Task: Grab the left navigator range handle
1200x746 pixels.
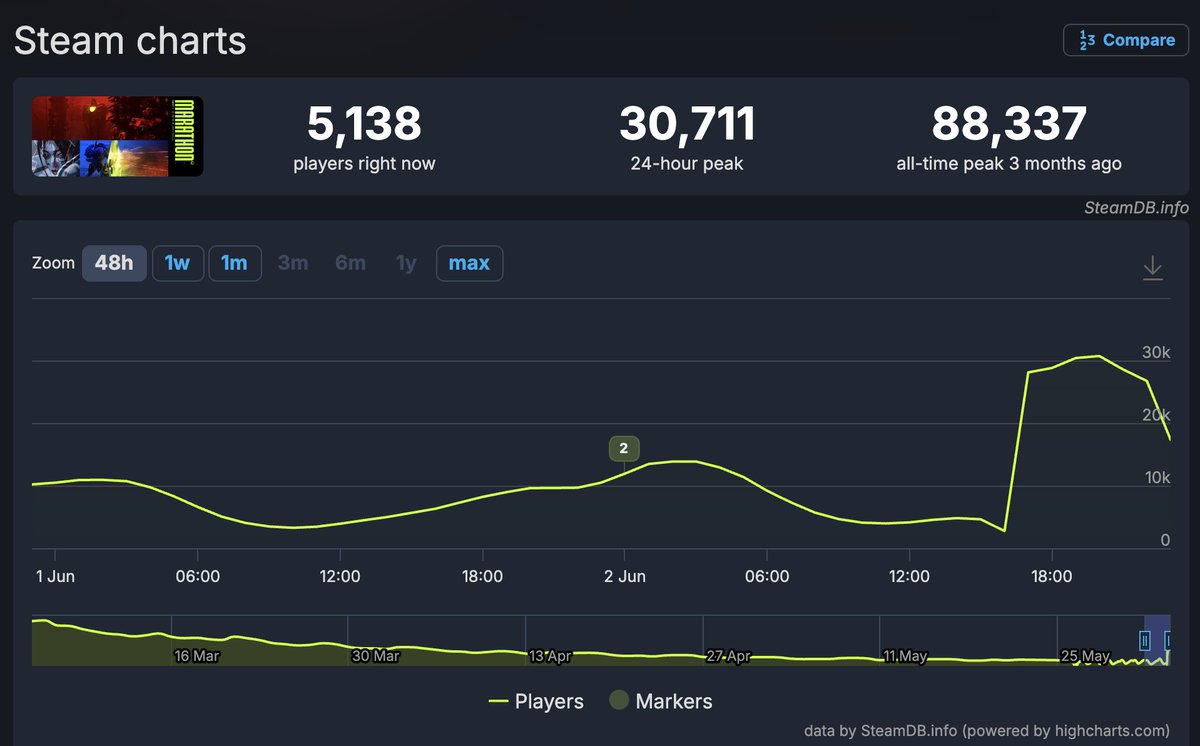Action: click(x=1146, y=640)
